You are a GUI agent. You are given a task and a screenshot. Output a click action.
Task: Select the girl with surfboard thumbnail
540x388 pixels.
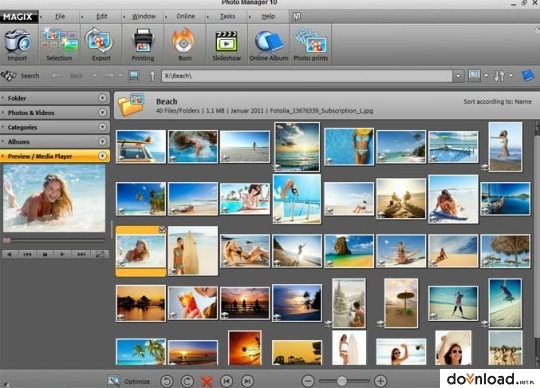click(193, 251)
